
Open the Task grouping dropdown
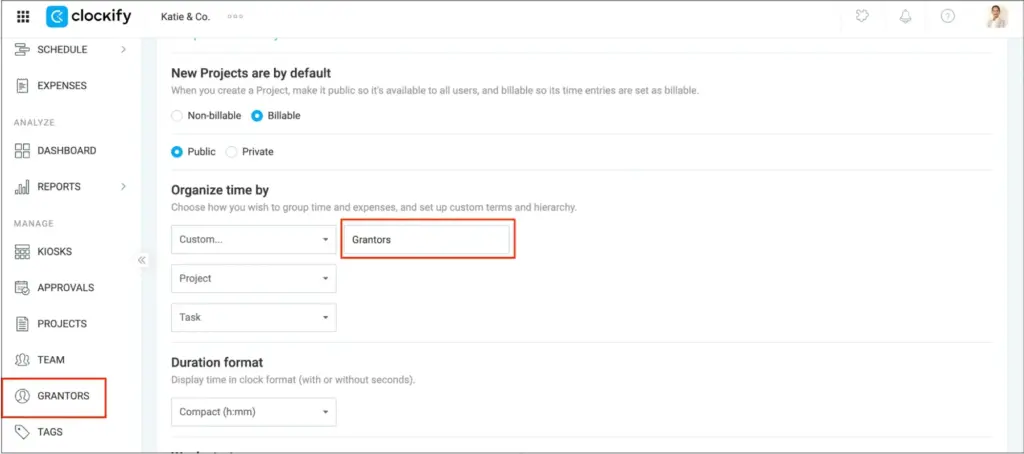(x=253, y=317)
